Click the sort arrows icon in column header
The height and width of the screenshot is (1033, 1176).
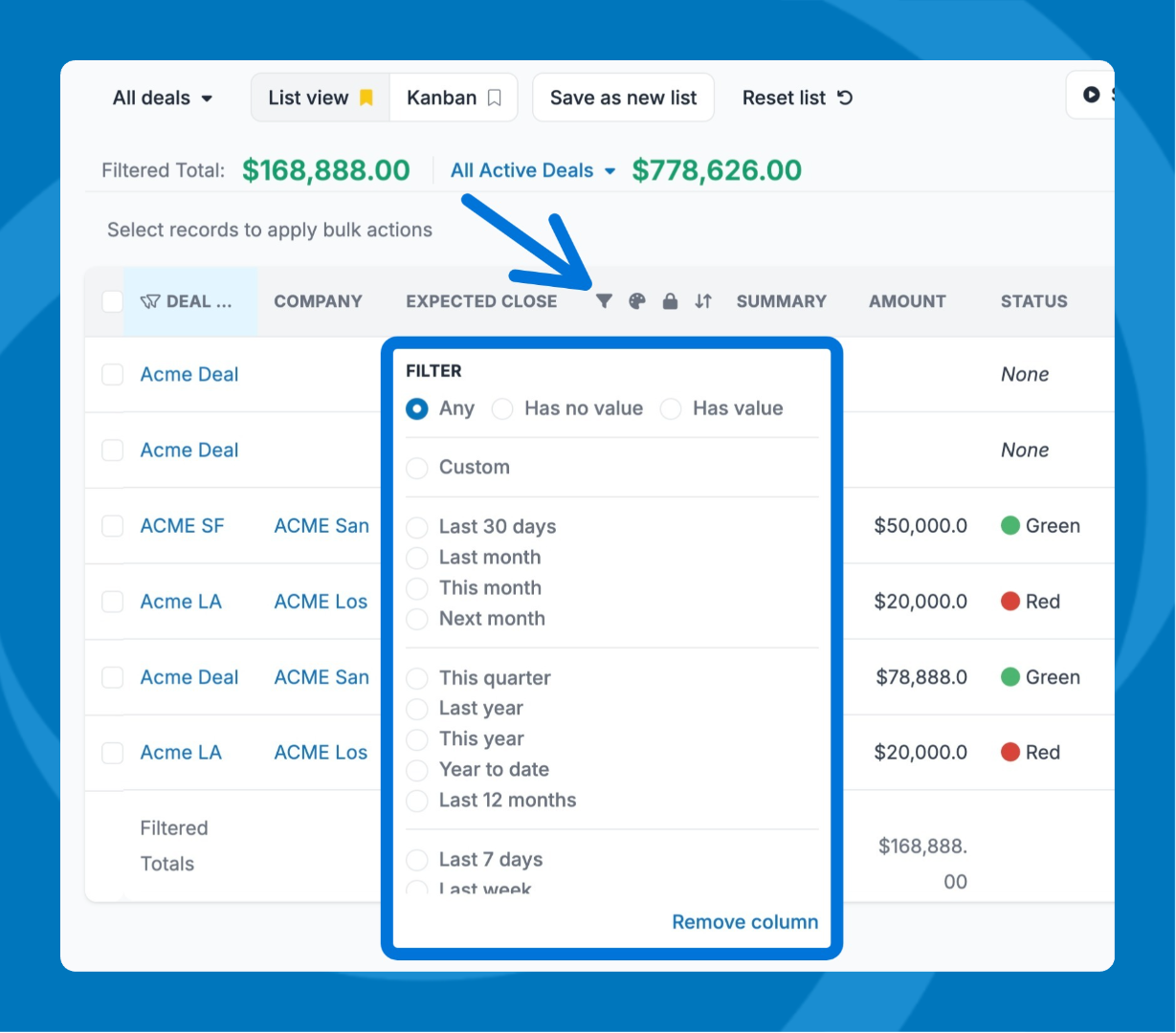[x=703, y=301]
